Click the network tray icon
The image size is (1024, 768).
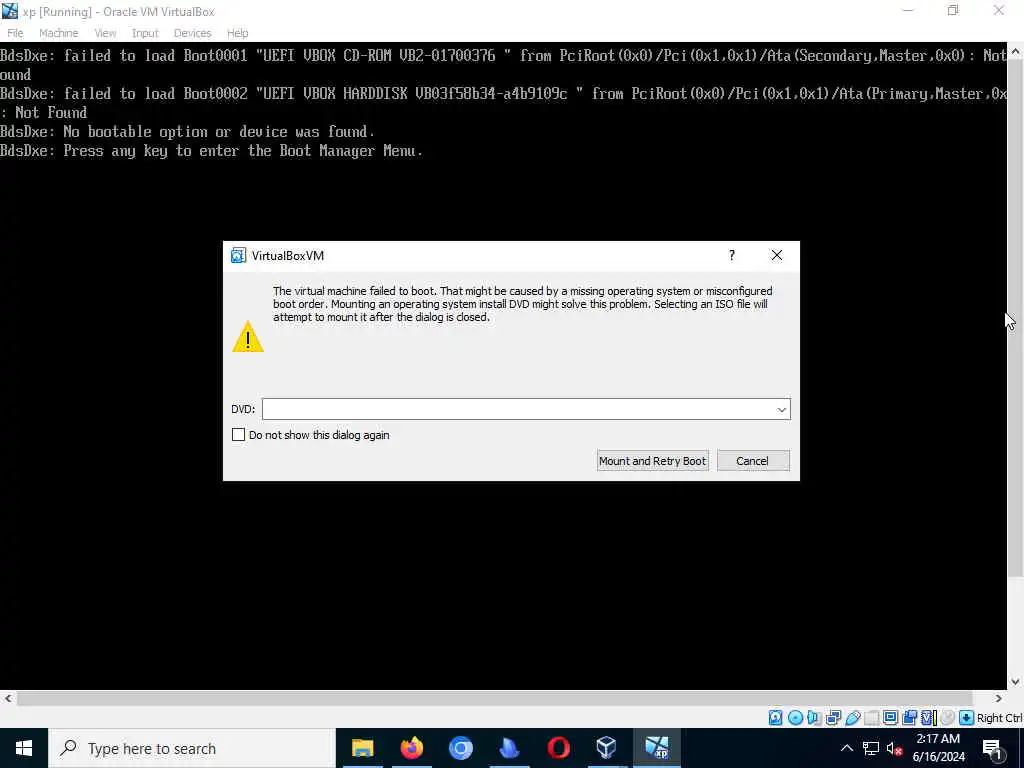(x=871, y=748)
